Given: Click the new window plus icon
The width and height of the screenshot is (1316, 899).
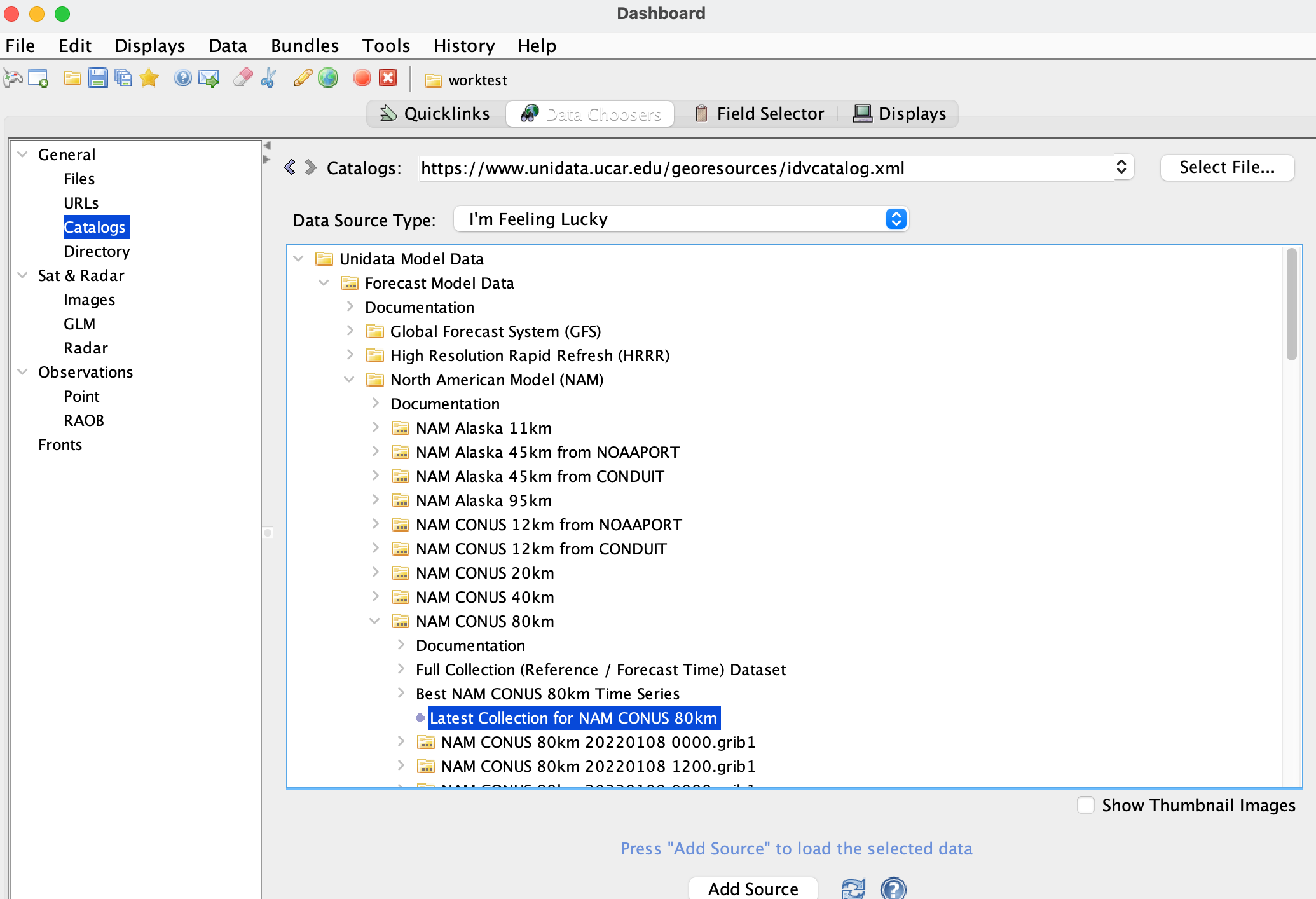Looking at the screenshot, I should coord(38,78).
